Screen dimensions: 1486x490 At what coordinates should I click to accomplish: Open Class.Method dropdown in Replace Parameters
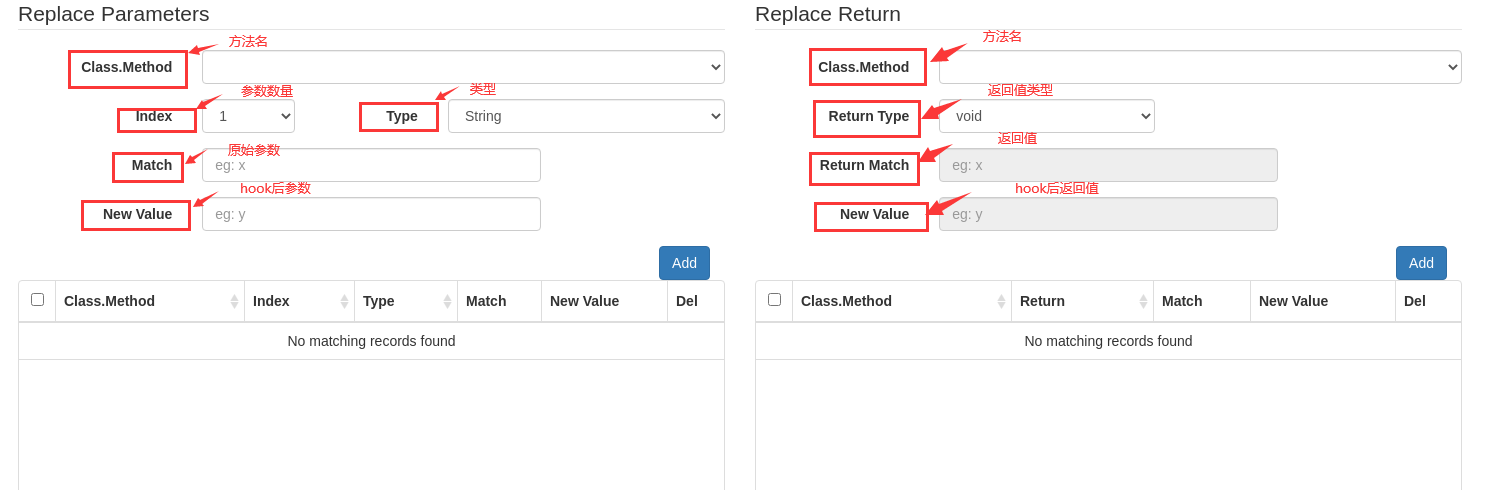click(463, 67)
